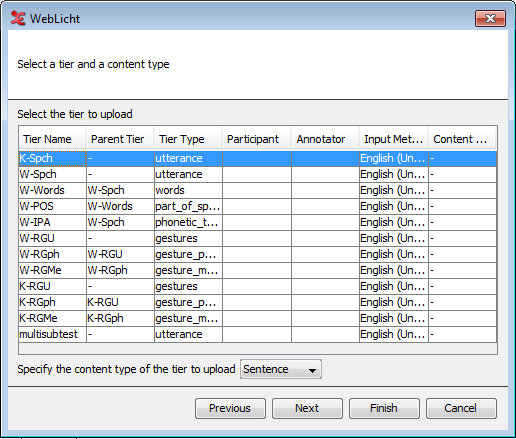The width and height of the screenshot is (516, 439).
Task: Proceed with the Next button
Action: pyautogui.click(x=307, y=408)
